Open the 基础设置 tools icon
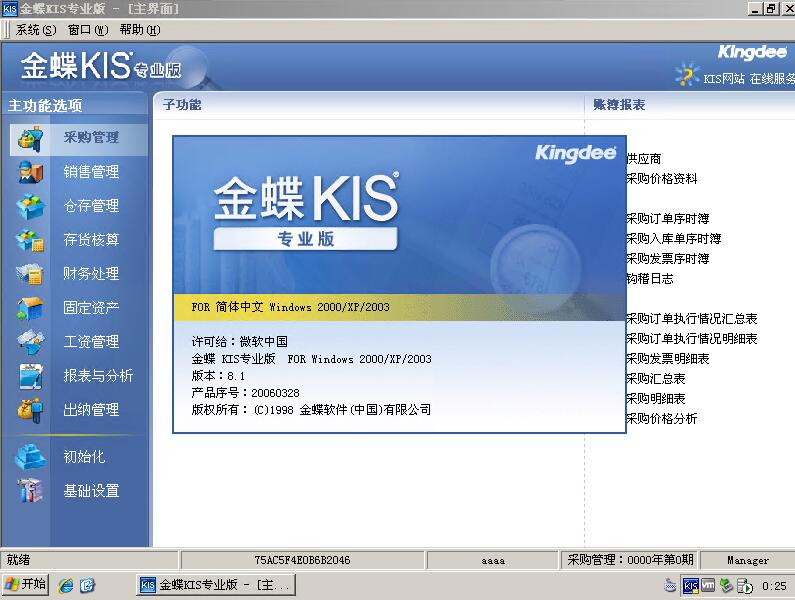795x600 pixels. coord(30,491)
